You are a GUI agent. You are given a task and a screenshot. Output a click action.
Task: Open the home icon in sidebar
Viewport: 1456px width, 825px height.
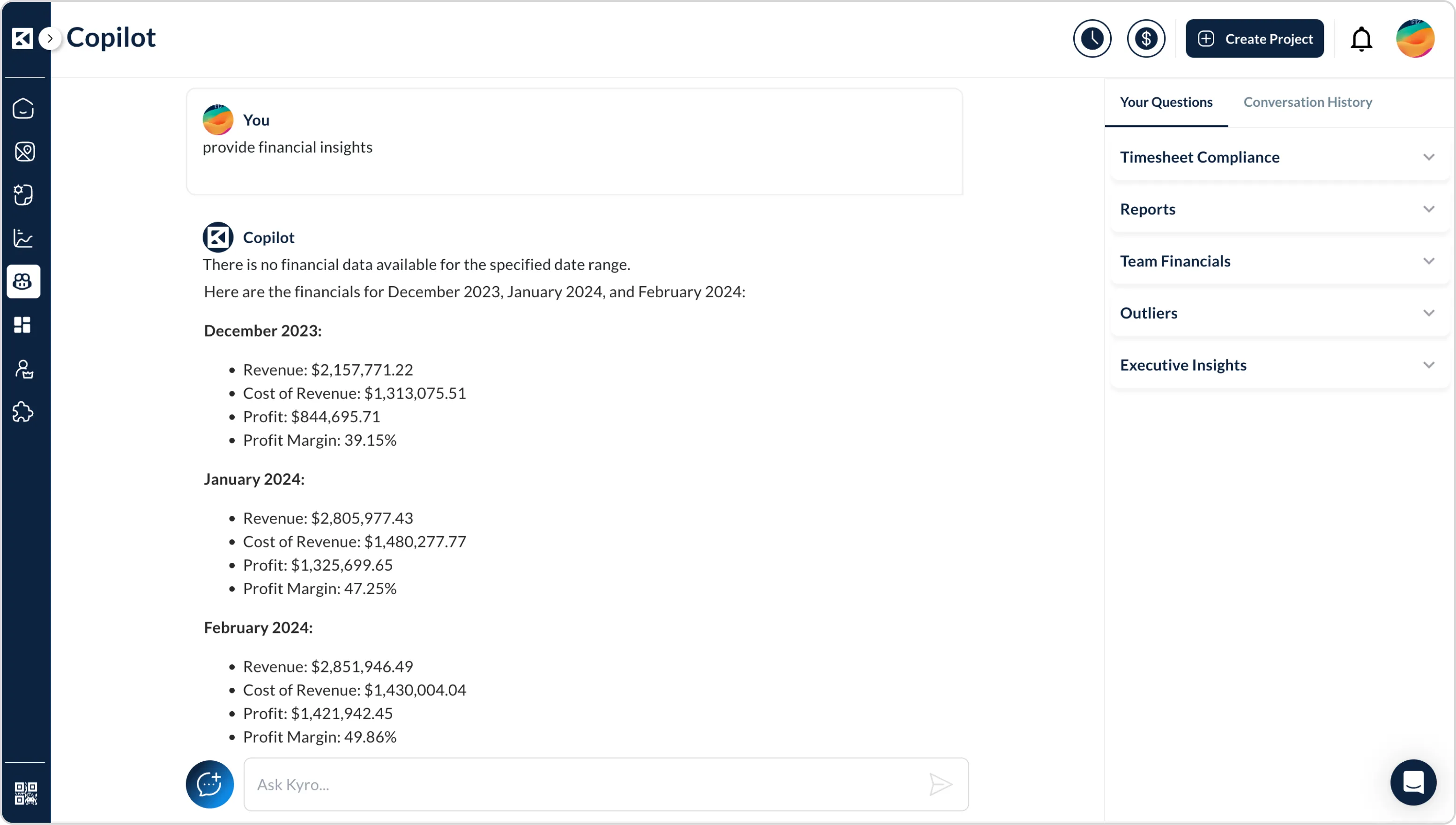pos(23,108)
